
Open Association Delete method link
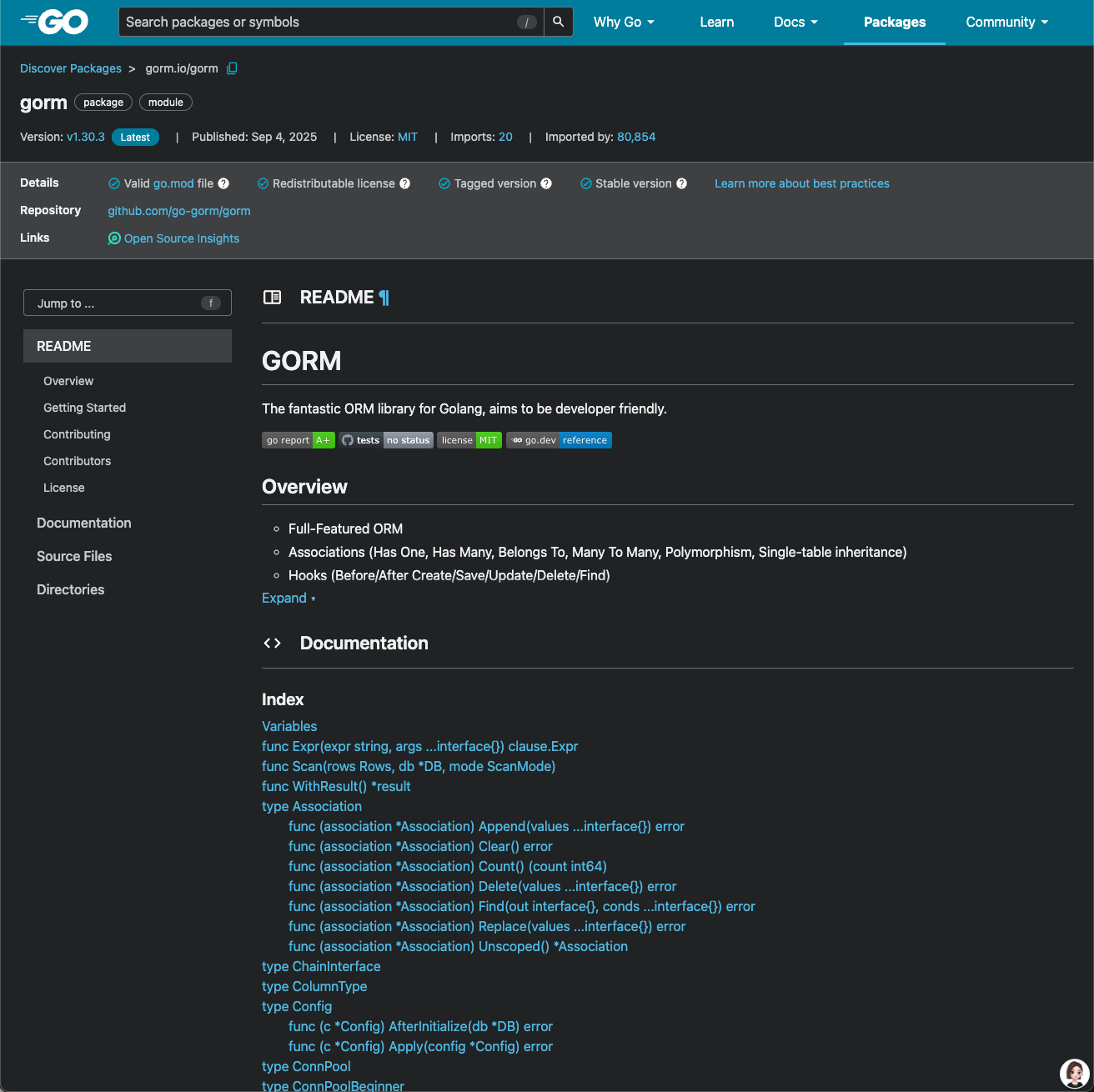click(x=483, y=886)
